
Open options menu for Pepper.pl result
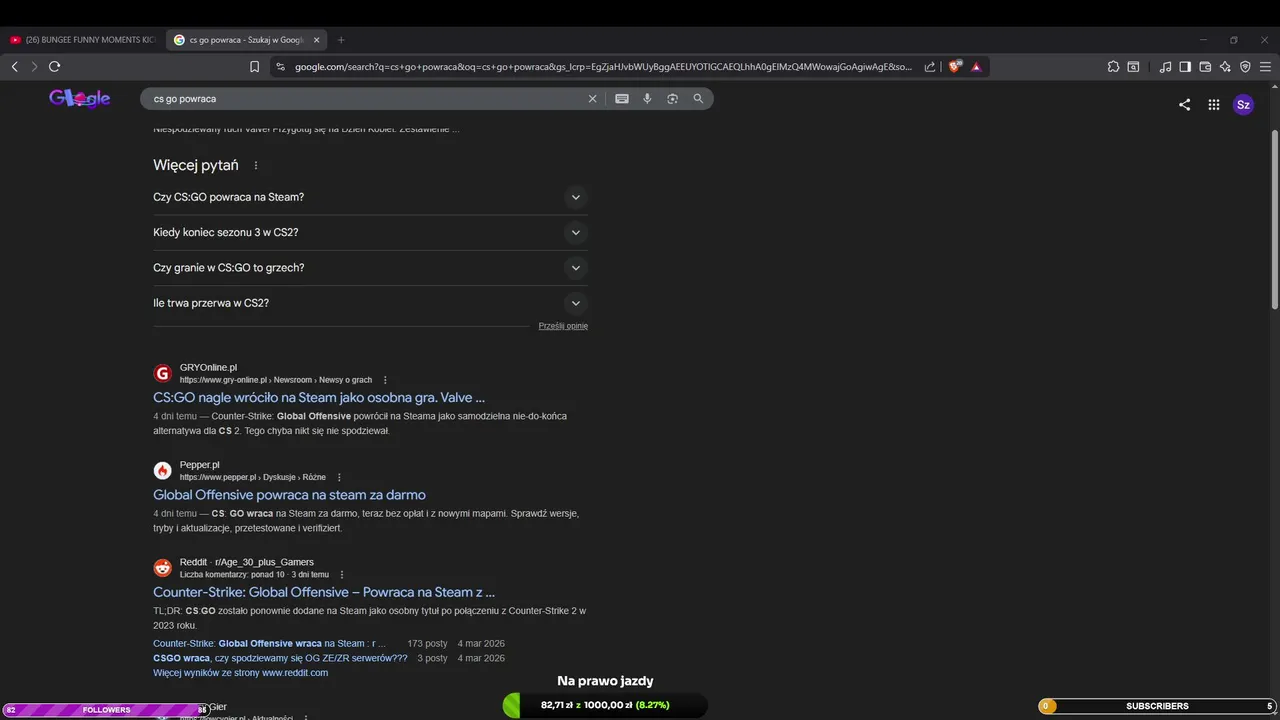tap(339, 477)
